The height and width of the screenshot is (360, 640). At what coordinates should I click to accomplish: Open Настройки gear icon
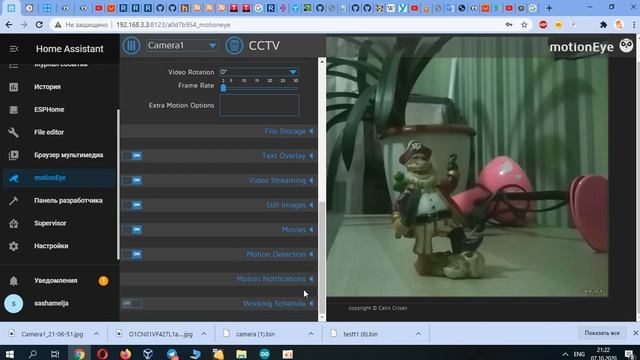coord(14,246)
